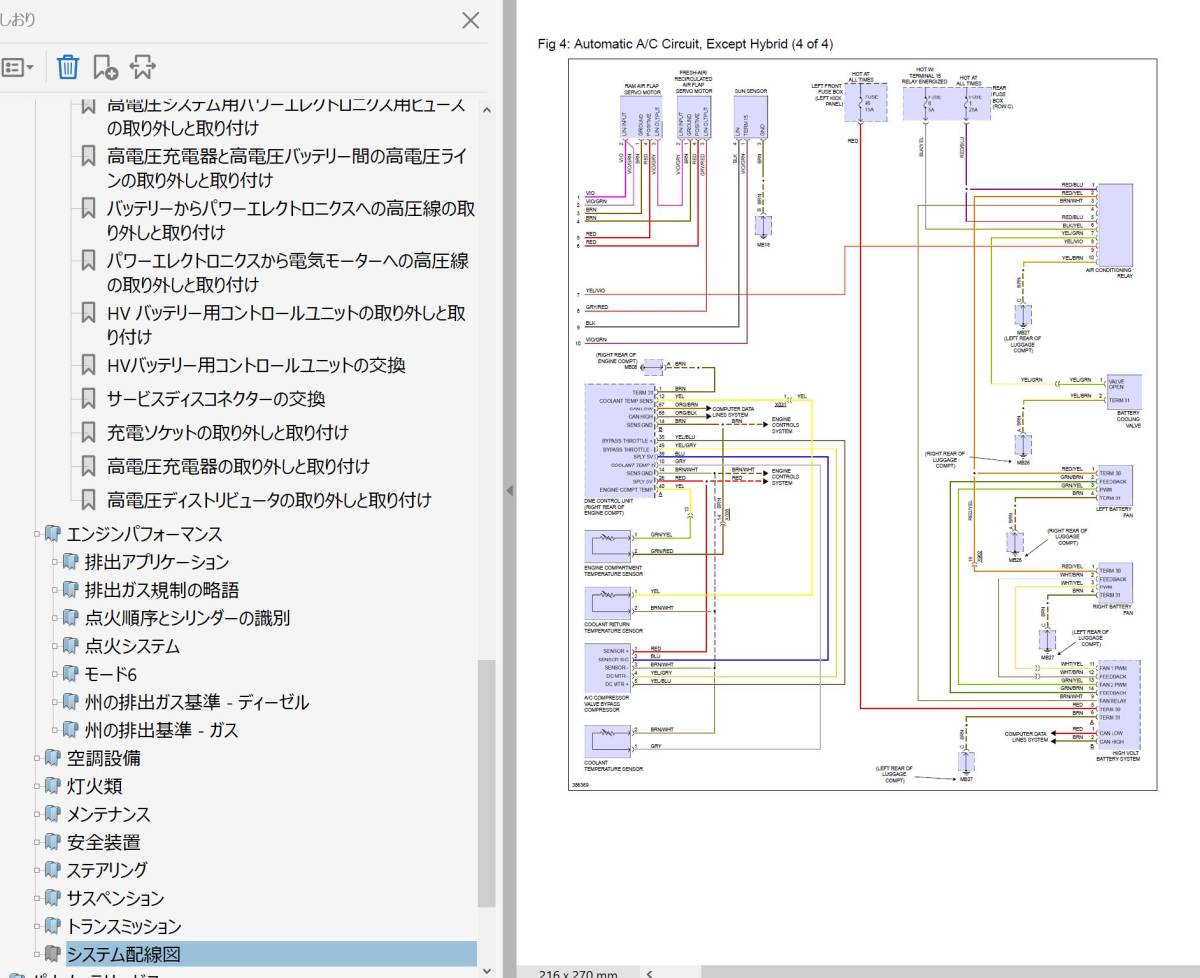Select the 灯火類 bookmark label
Screen dimensions: 1200x978
click(x=94, y=786)
